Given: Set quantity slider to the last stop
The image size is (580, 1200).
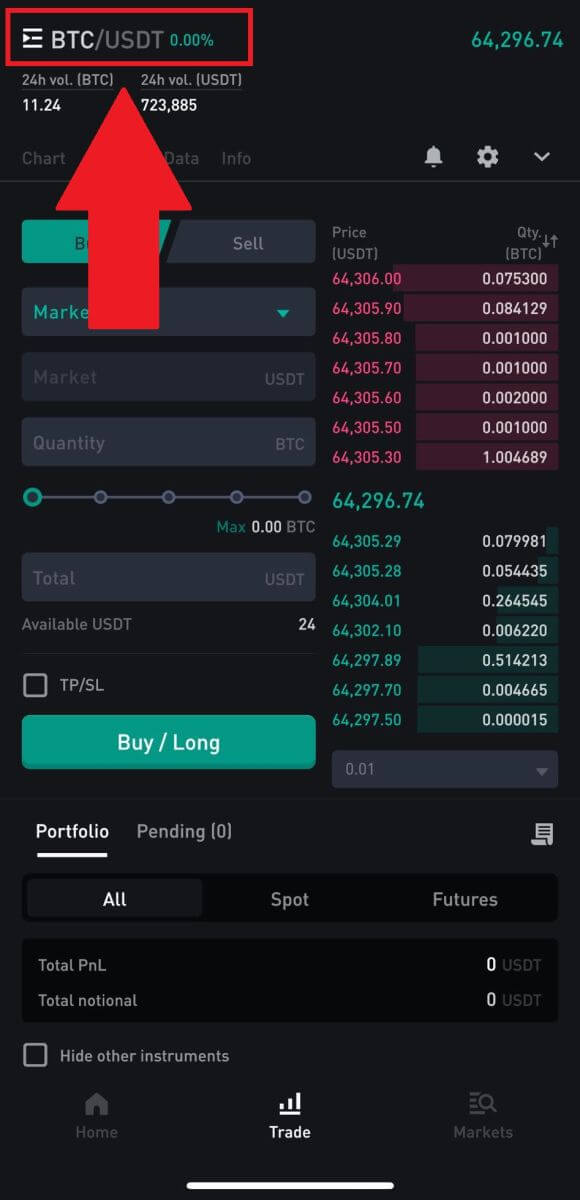Looking at the screenshot, I should pos(305,496).
